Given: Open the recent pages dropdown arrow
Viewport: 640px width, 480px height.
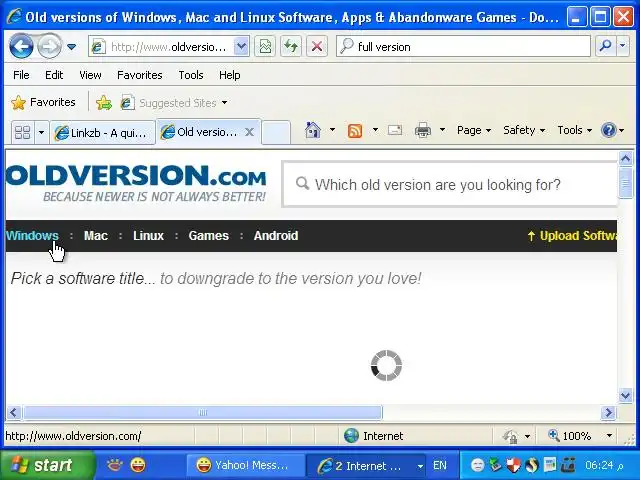Looking at the screenshot, I should [71, 47].
